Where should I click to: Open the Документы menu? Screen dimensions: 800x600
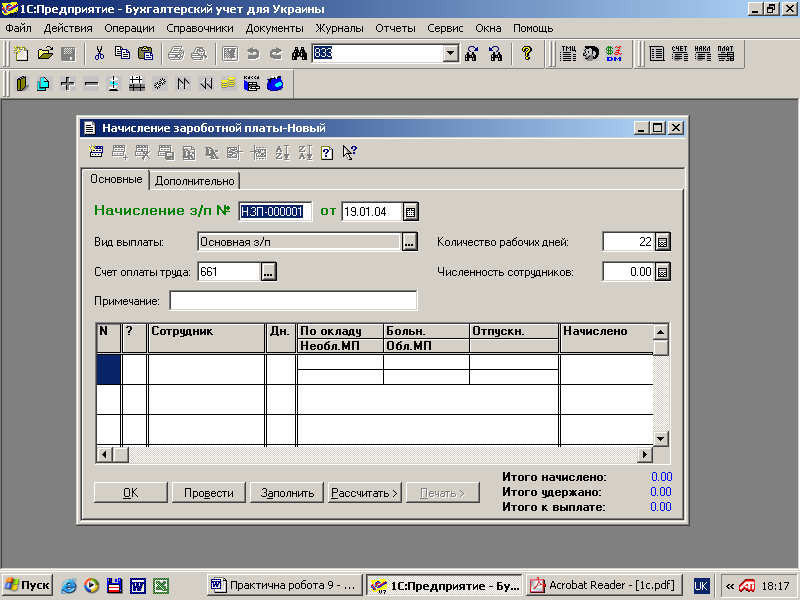[x=274, y=29]
